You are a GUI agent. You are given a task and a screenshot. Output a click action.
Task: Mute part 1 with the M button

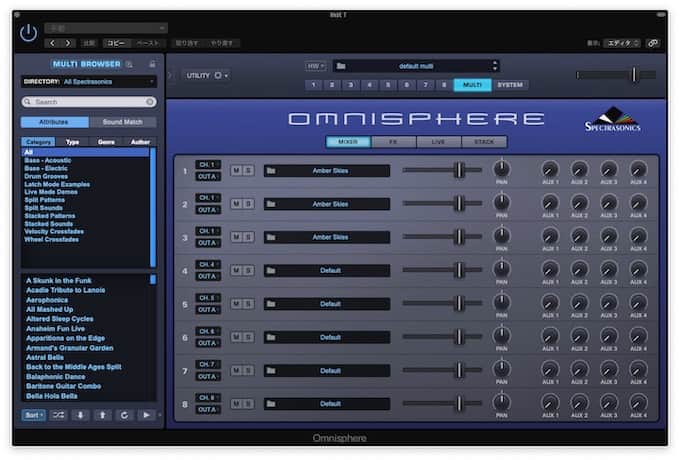click(236, 171)
